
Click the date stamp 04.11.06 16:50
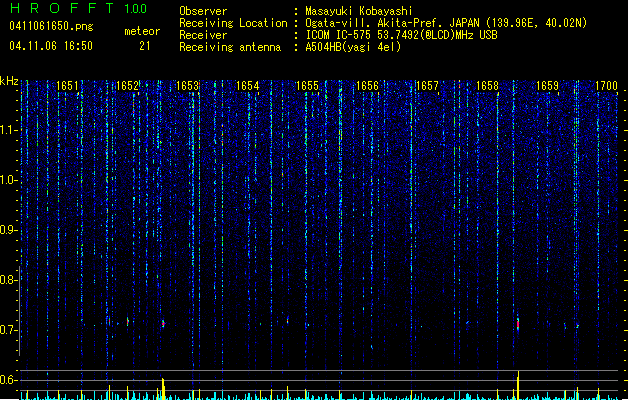coord(51,46)
